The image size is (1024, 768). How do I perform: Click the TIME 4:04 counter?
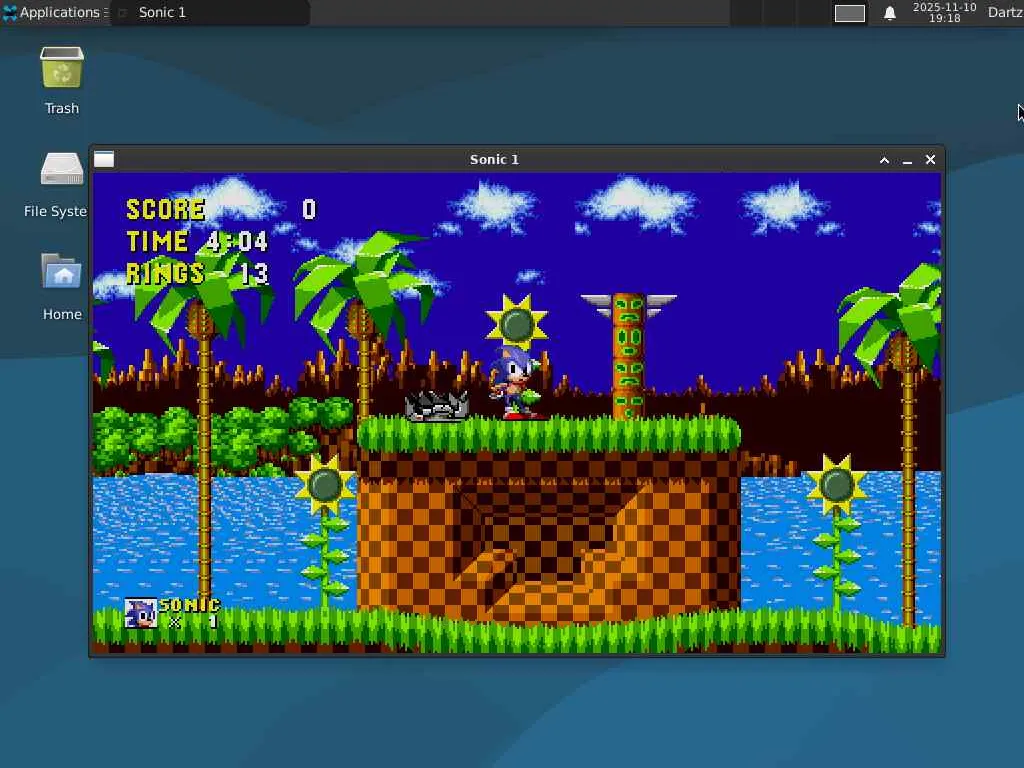(197, 242)
